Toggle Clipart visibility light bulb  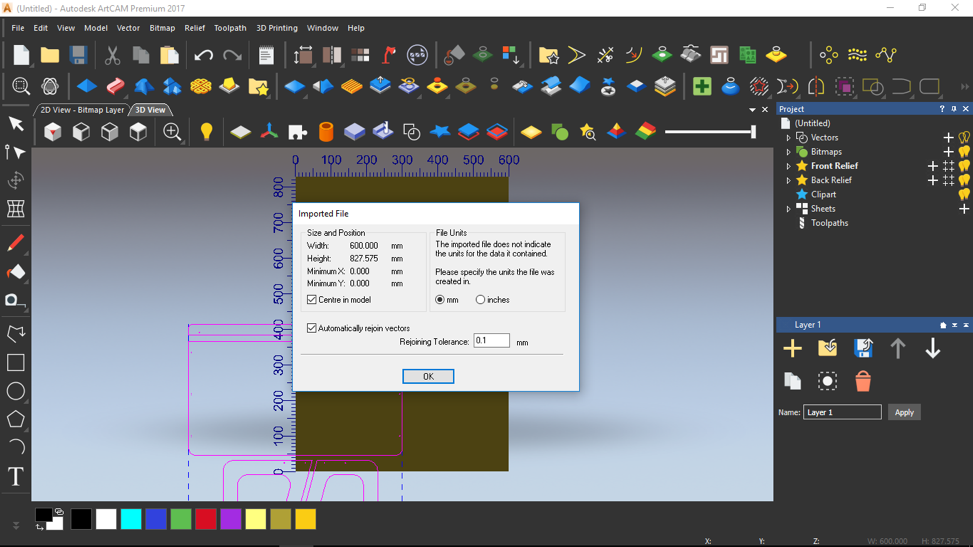click(964, 194)
